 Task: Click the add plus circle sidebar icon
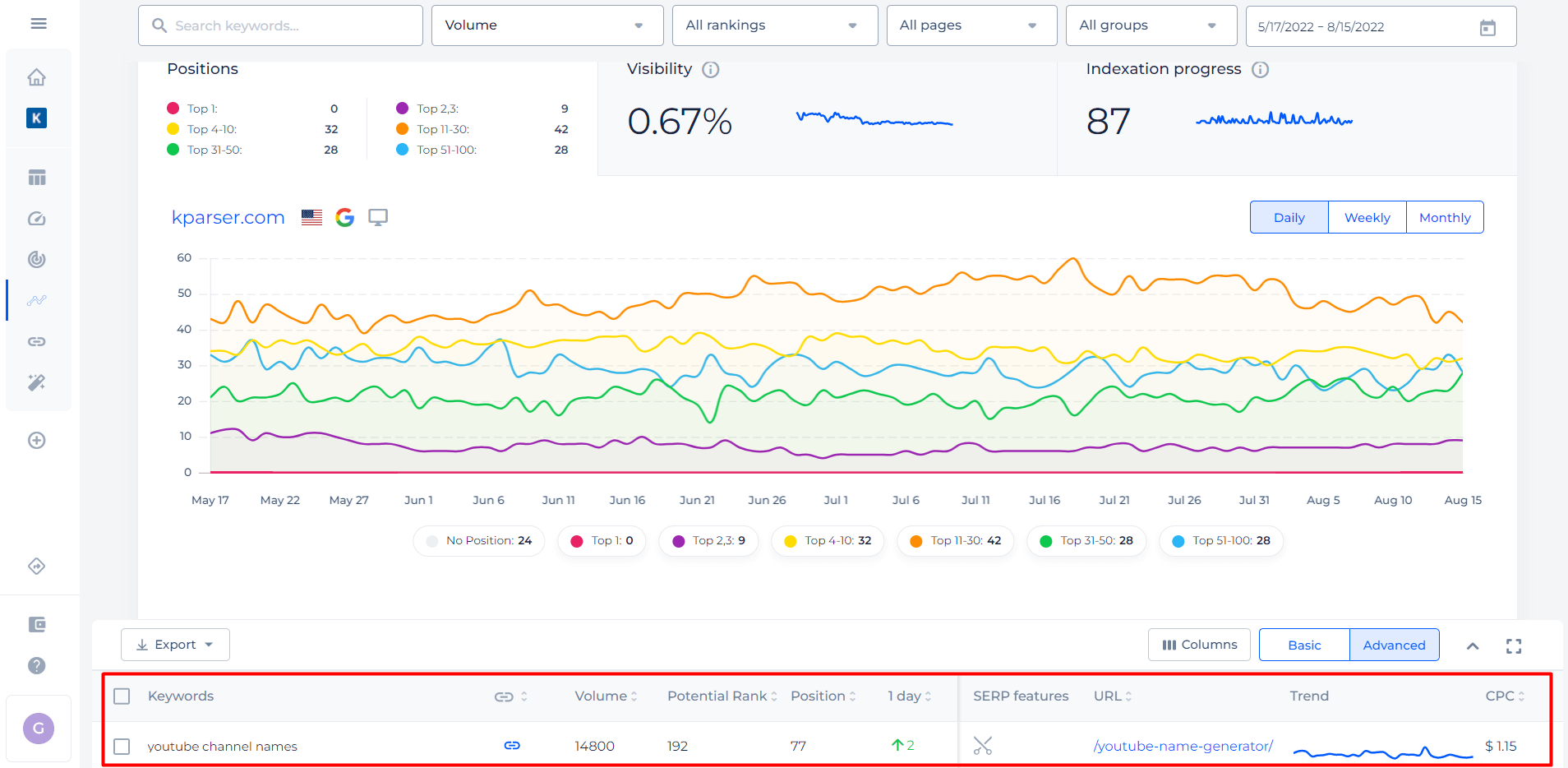(x=36, y=440)
